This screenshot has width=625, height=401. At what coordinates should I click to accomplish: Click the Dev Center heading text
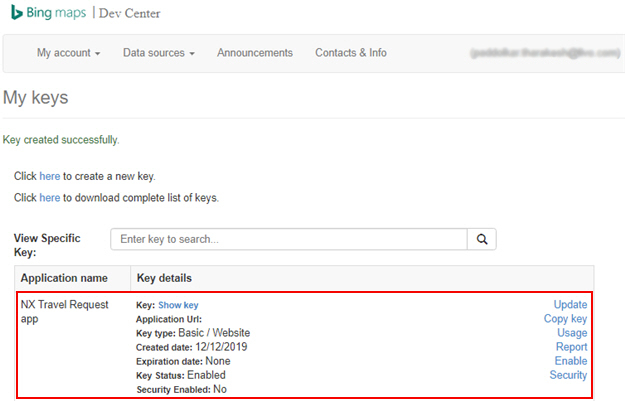click(130, 13)
